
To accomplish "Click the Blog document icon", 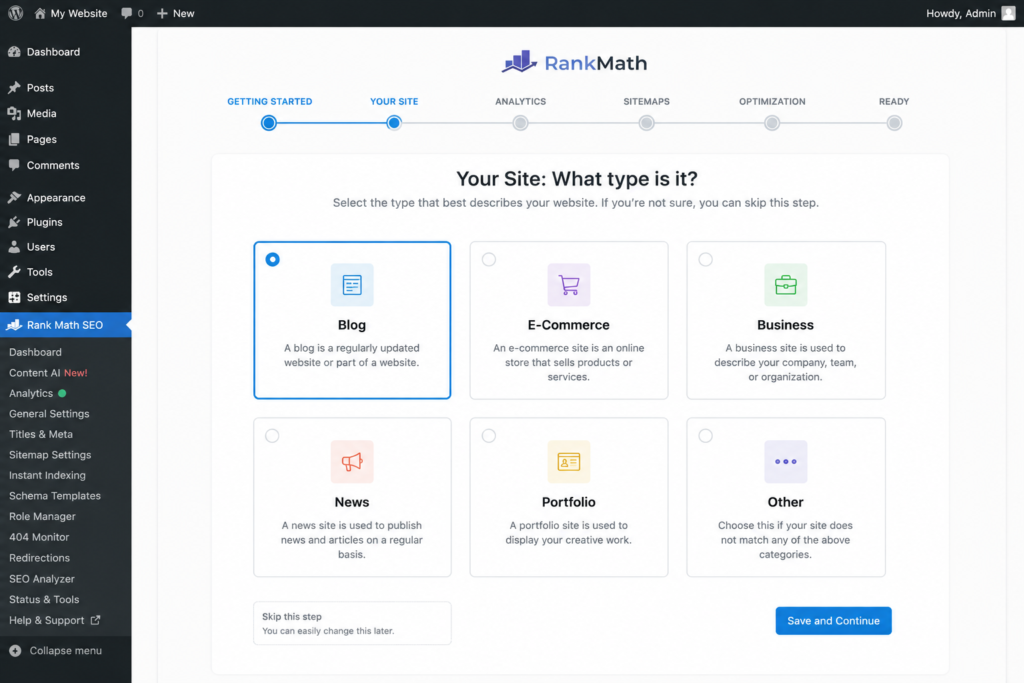I will click(352, 285).
